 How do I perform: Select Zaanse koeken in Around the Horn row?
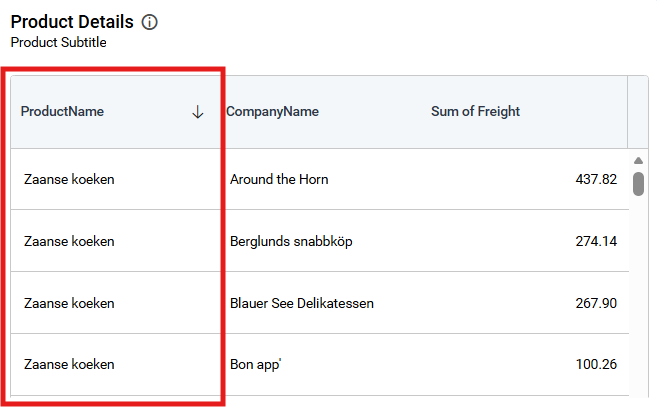point(69,180)
